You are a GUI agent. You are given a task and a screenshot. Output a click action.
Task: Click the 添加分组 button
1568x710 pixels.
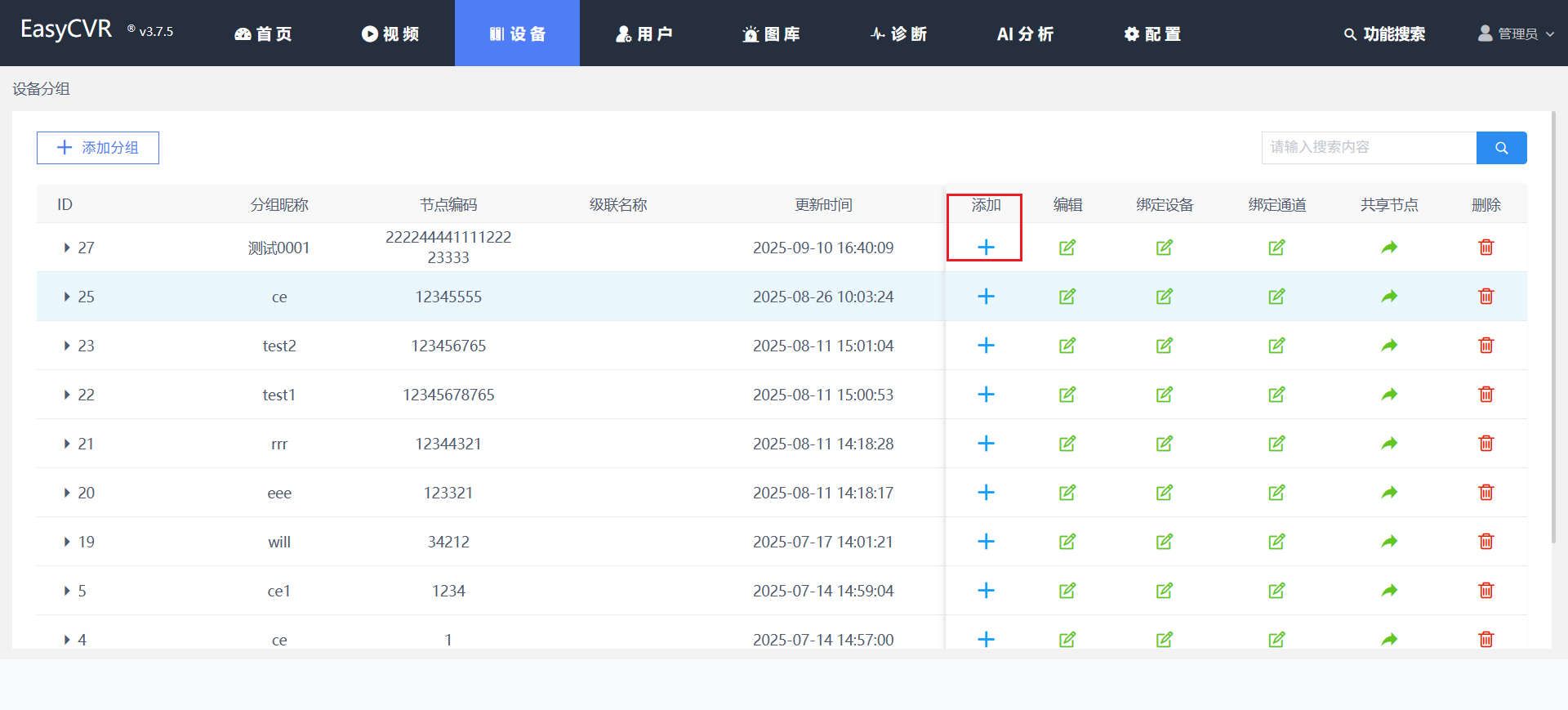98,148
